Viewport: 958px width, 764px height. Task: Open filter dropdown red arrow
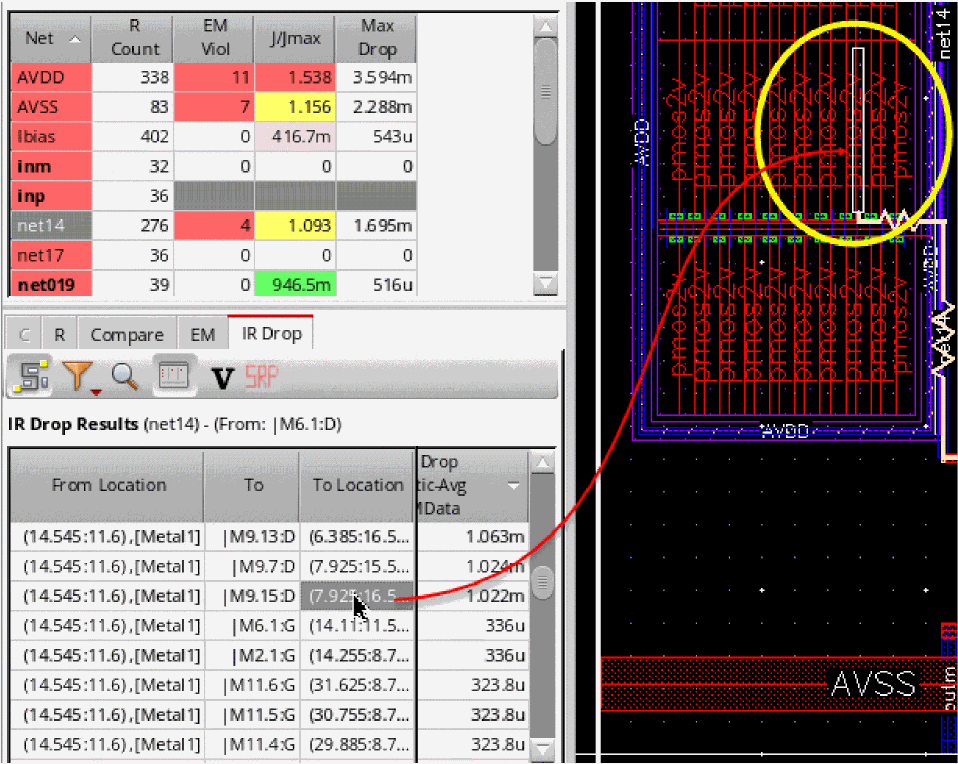pyautogui.click(x=95, y=390)
